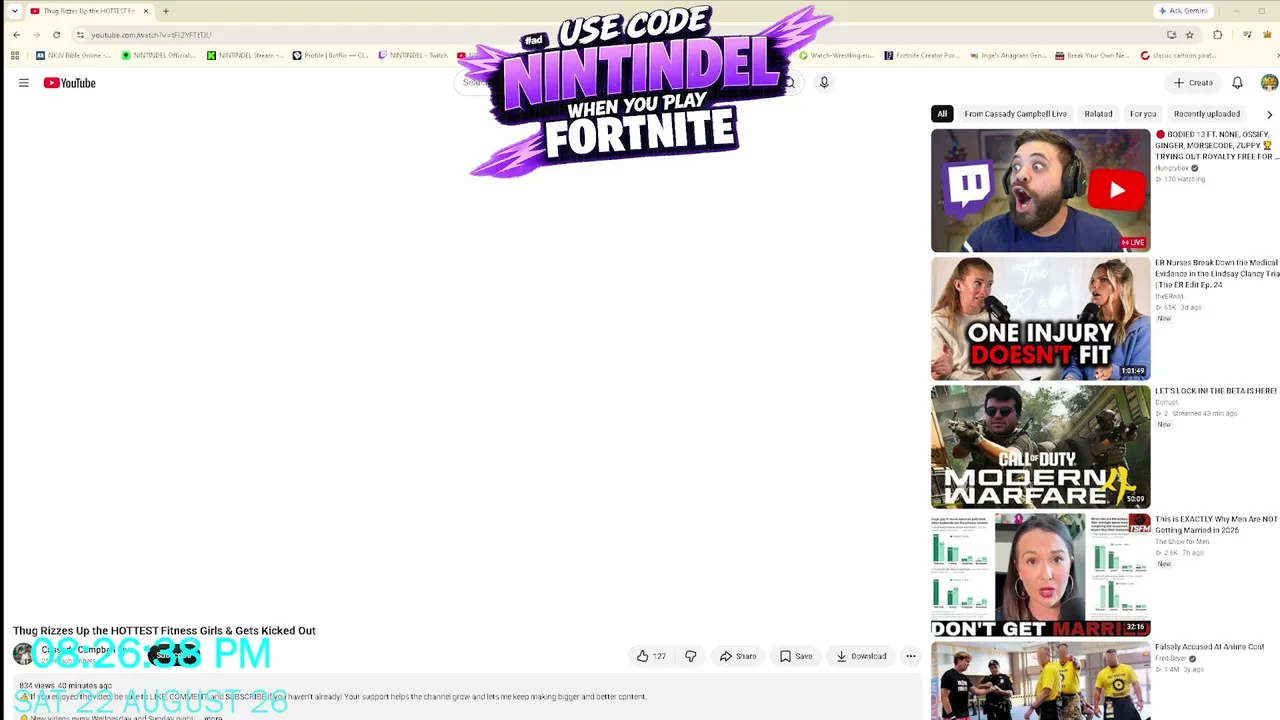Open 'ER Nurses Break Down' video title
Screen dimensions: 1280x720
tap(1216, 274)
